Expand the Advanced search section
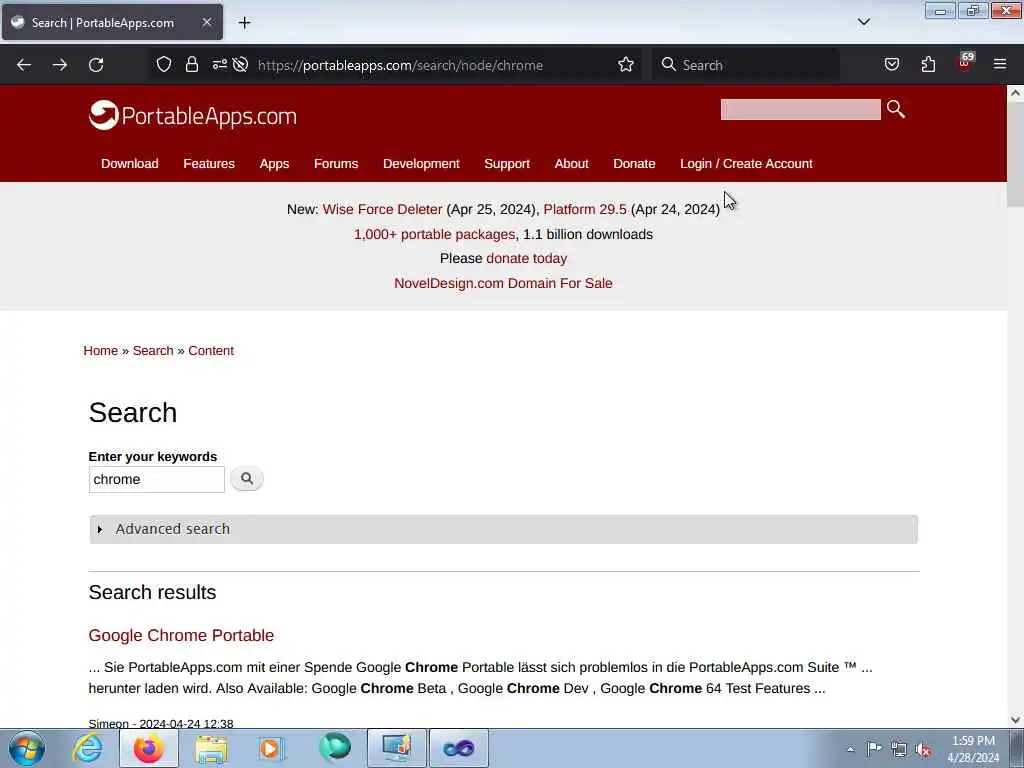Image resolution: width=1024 pixels, height=768 pixels. pyautogui.click(x=504, y=529)
